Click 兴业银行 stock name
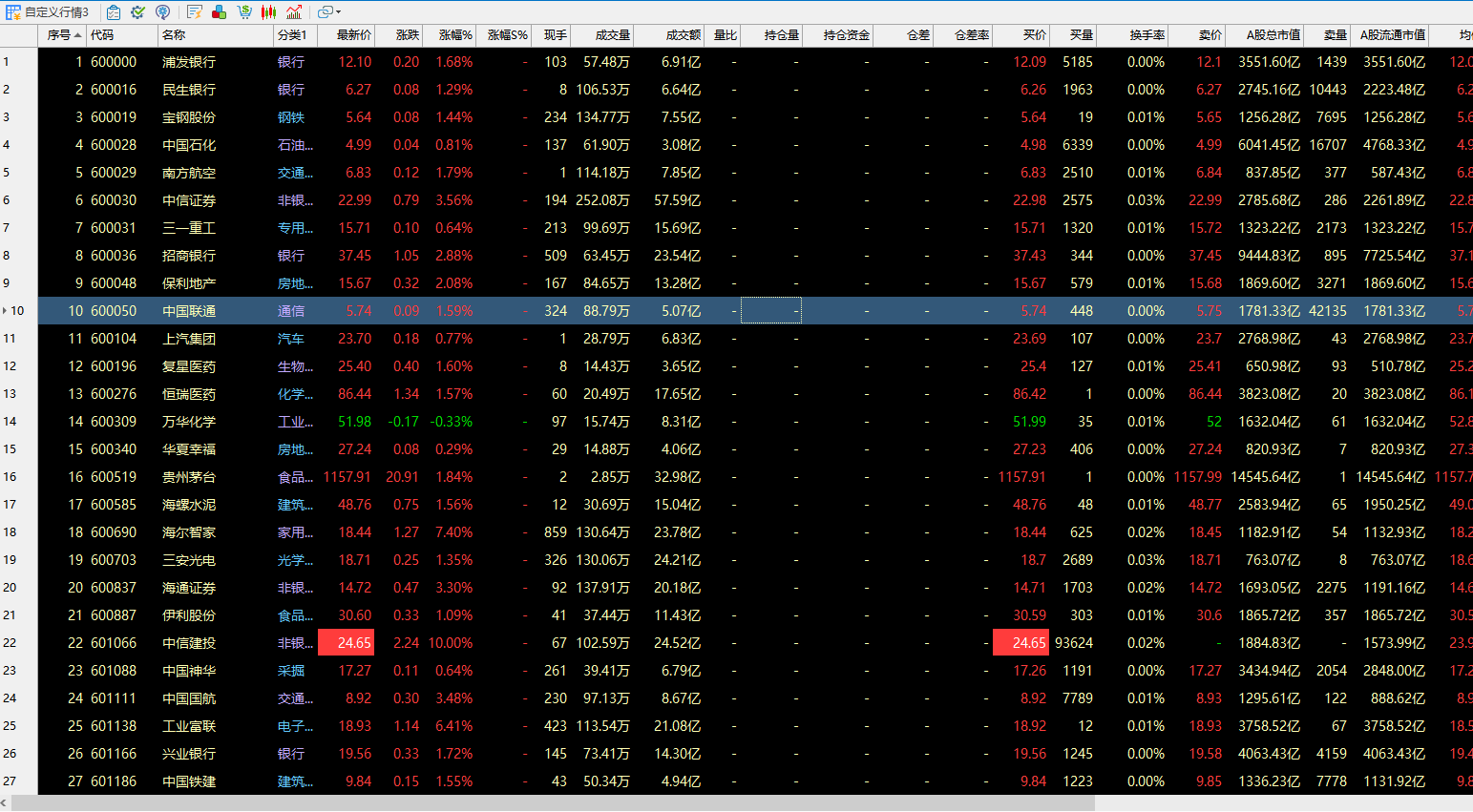1473x812 pixels. tap(189, 754)
